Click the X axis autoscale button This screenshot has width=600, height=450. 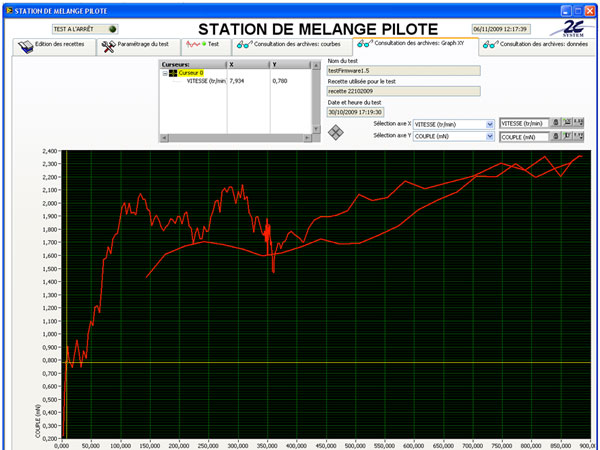tap(568, 122)
